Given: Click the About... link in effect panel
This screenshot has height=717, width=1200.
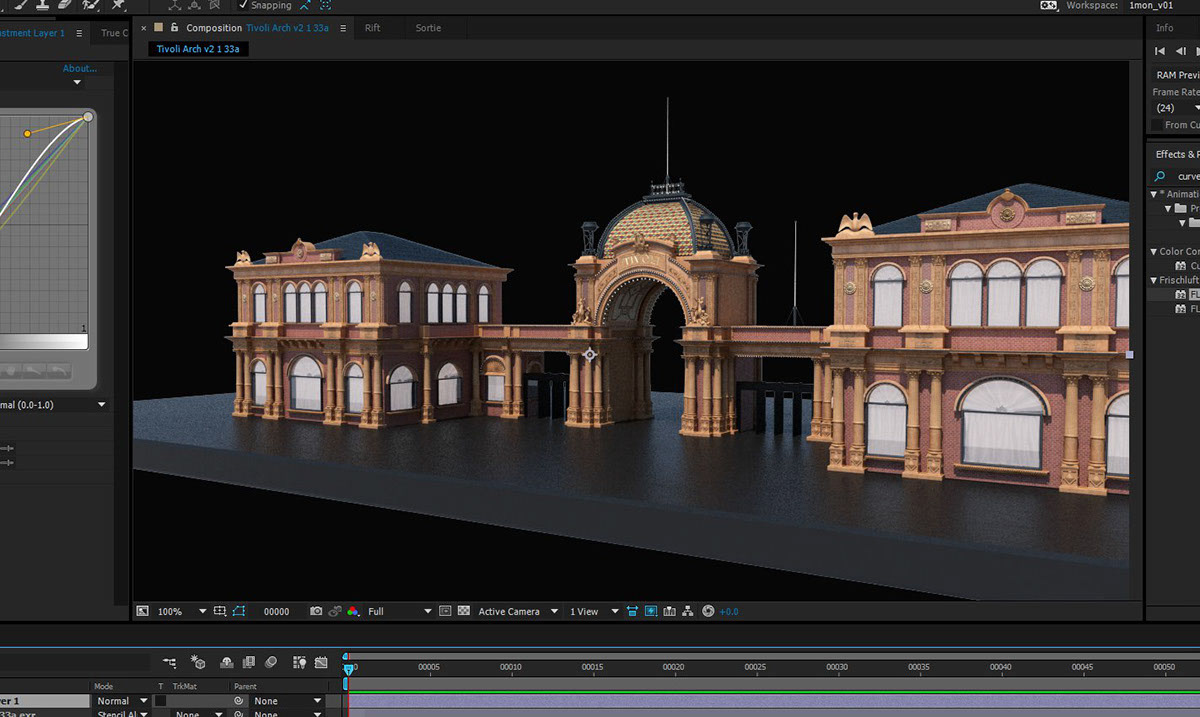Looking at the screenshot, I should [79, 69].
